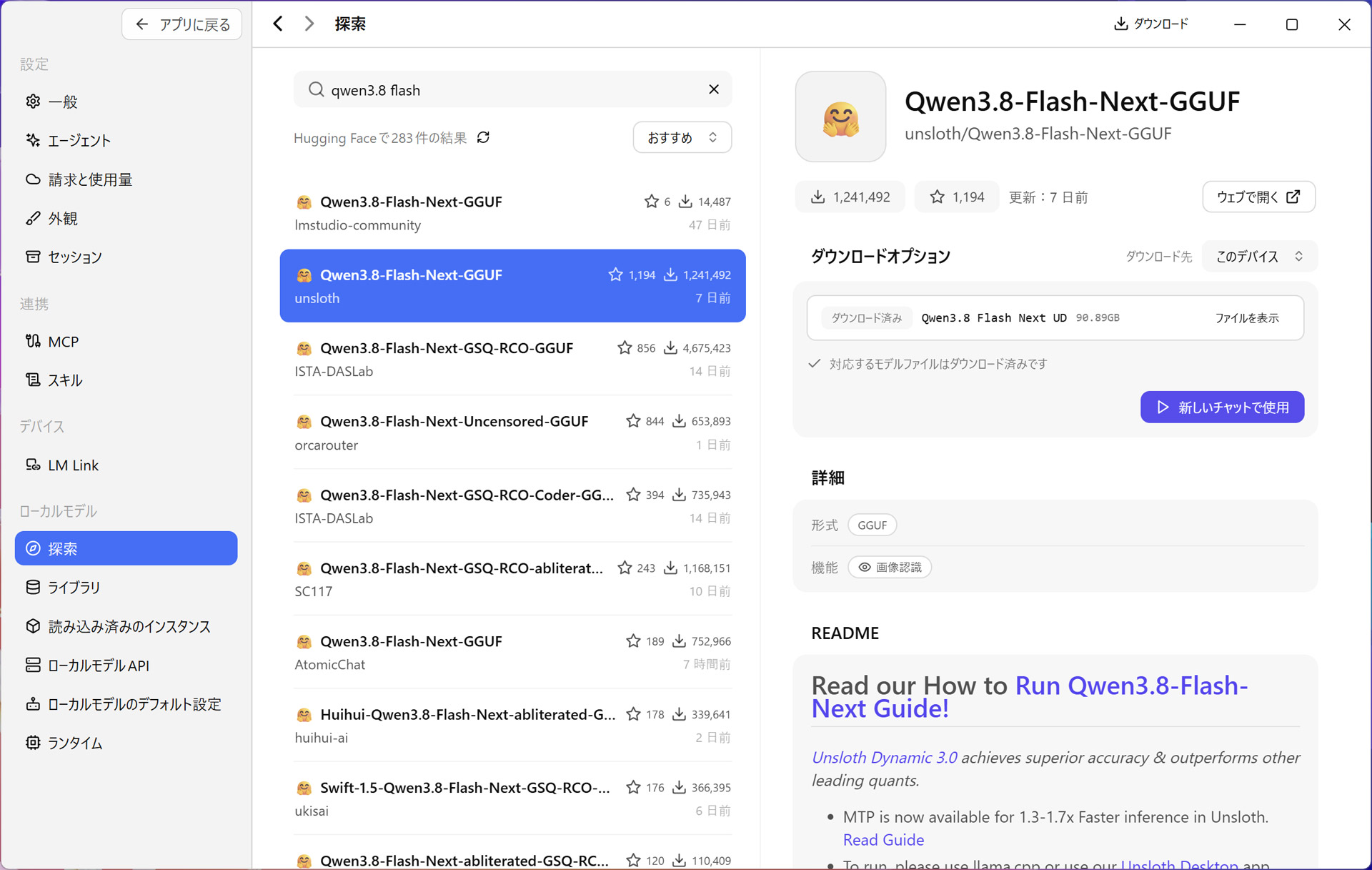The height and width of the screenshot is (870, 1372).
Task: Click the star icon on Uncensored-GGUF row
Action: 633,421
